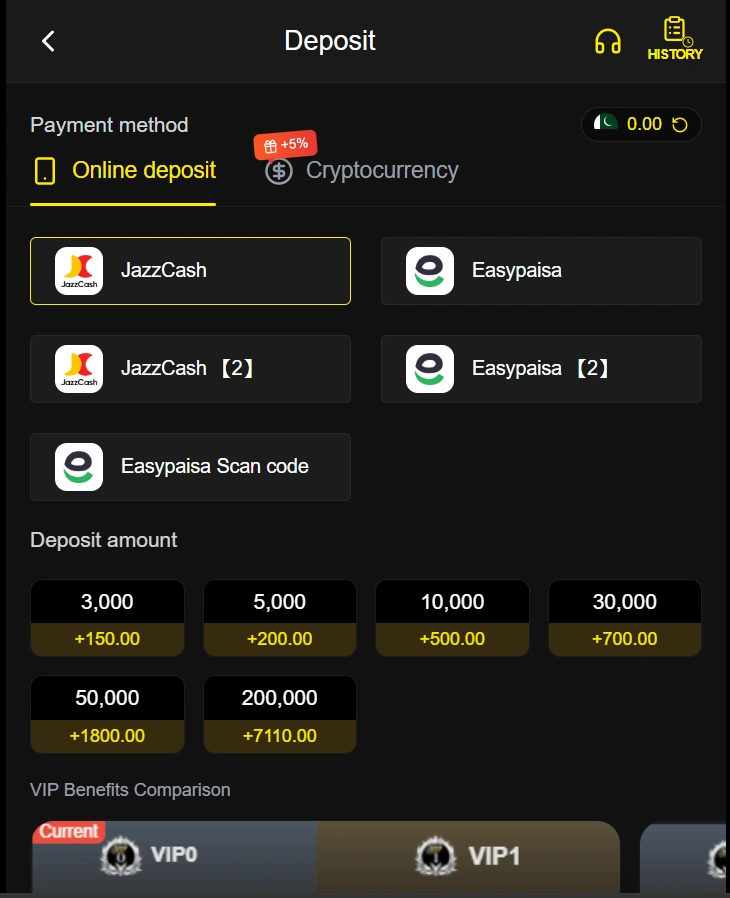This screenshot has width=730, height=898.
Task: Click the +700.00 bonus text
Action: coord(625,639)
